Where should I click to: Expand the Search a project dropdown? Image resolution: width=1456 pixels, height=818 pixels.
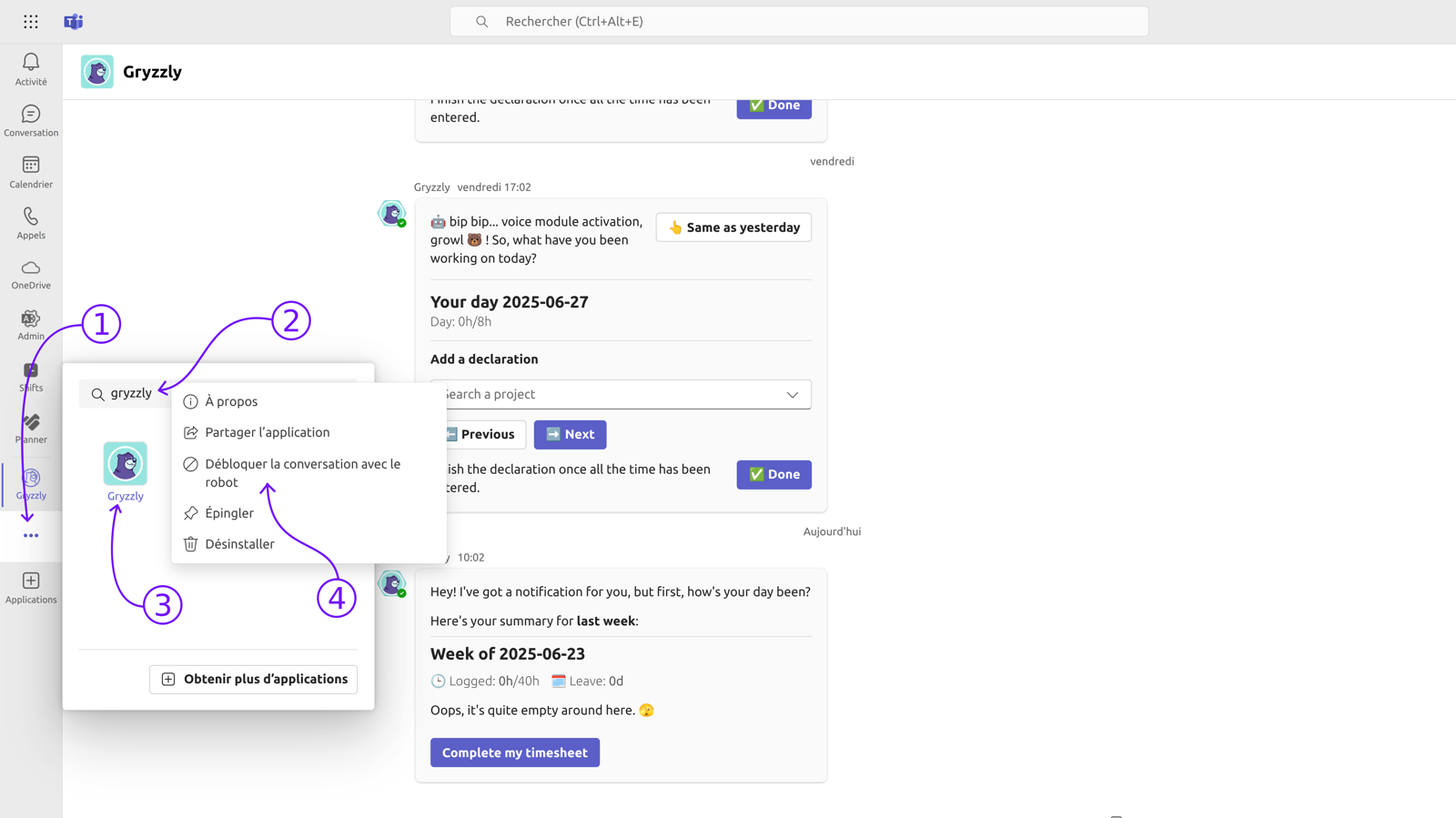[621, 394]
